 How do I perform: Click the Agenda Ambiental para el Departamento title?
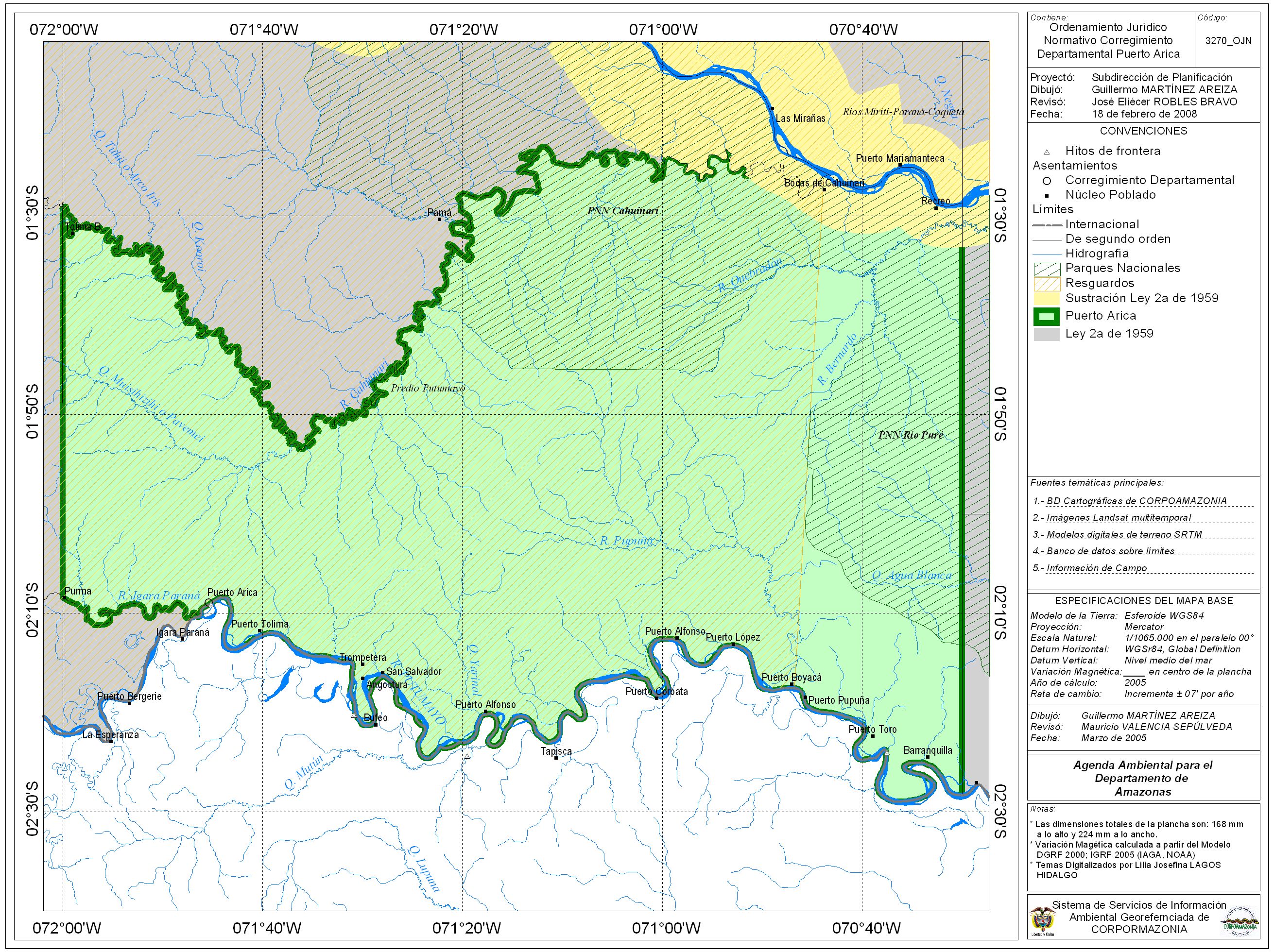tap(1143, 779)
